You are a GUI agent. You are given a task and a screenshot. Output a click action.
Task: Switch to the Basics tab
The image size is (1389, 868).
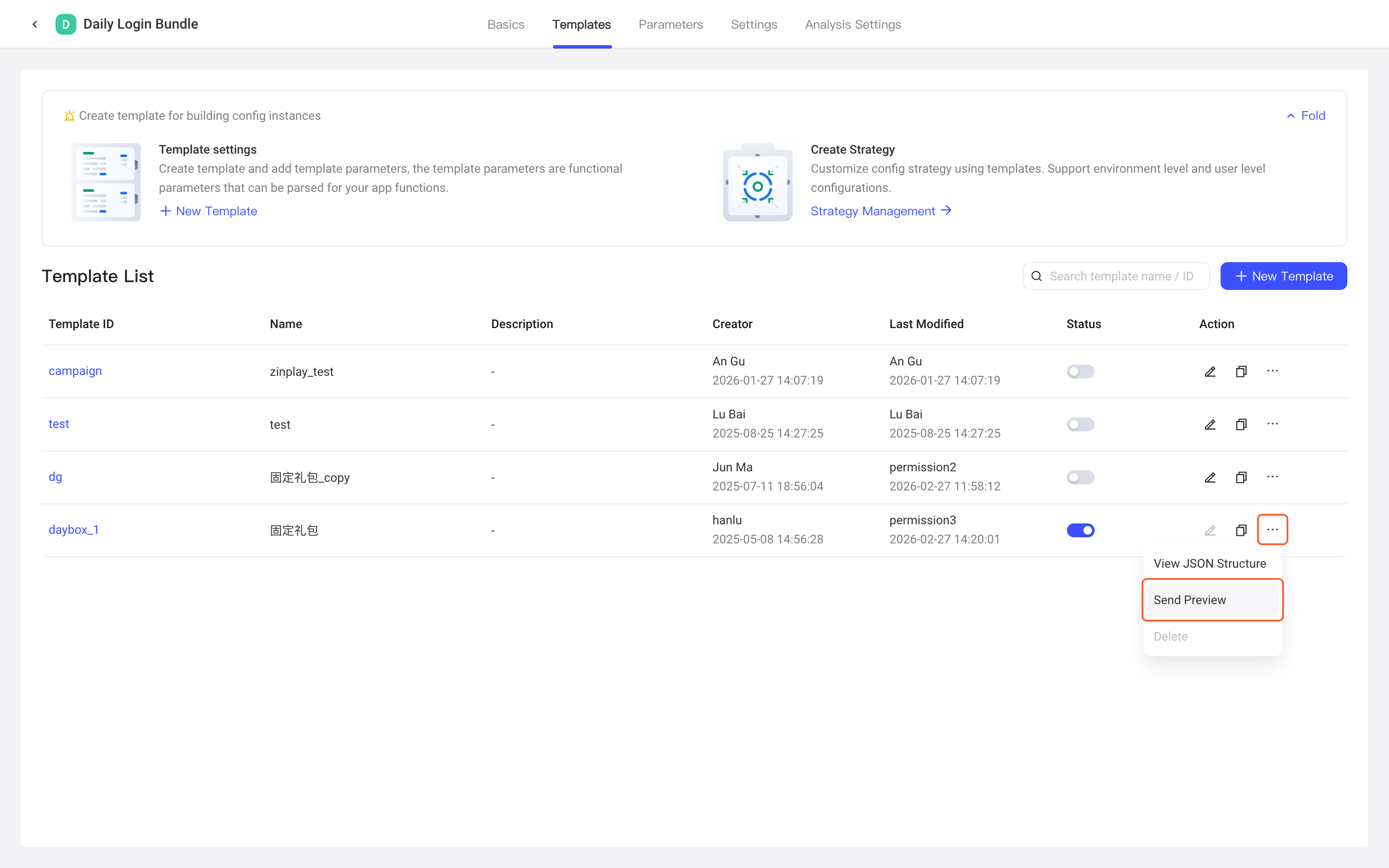(x=506, y=24)
